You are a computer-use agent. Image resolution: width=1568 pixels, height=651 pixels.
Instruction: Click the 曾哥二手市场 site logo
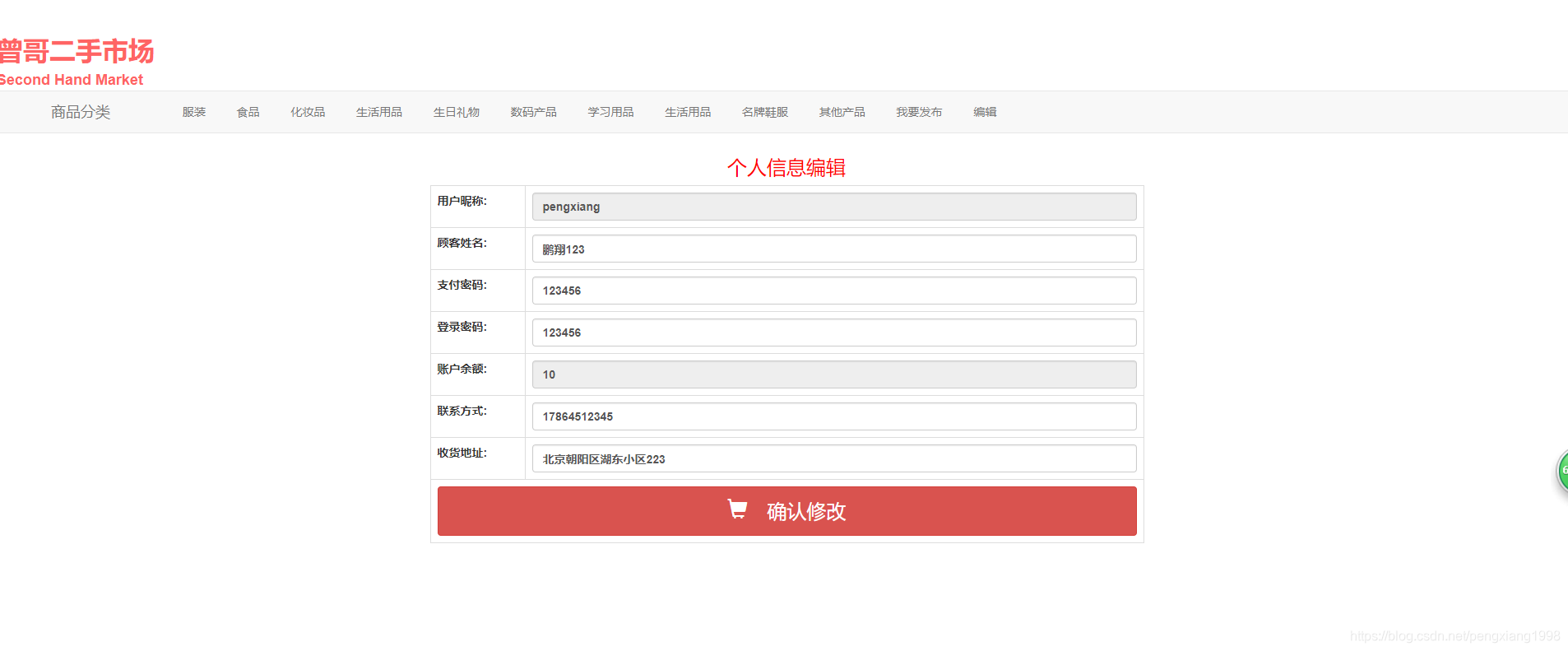[x=77, y=51]
